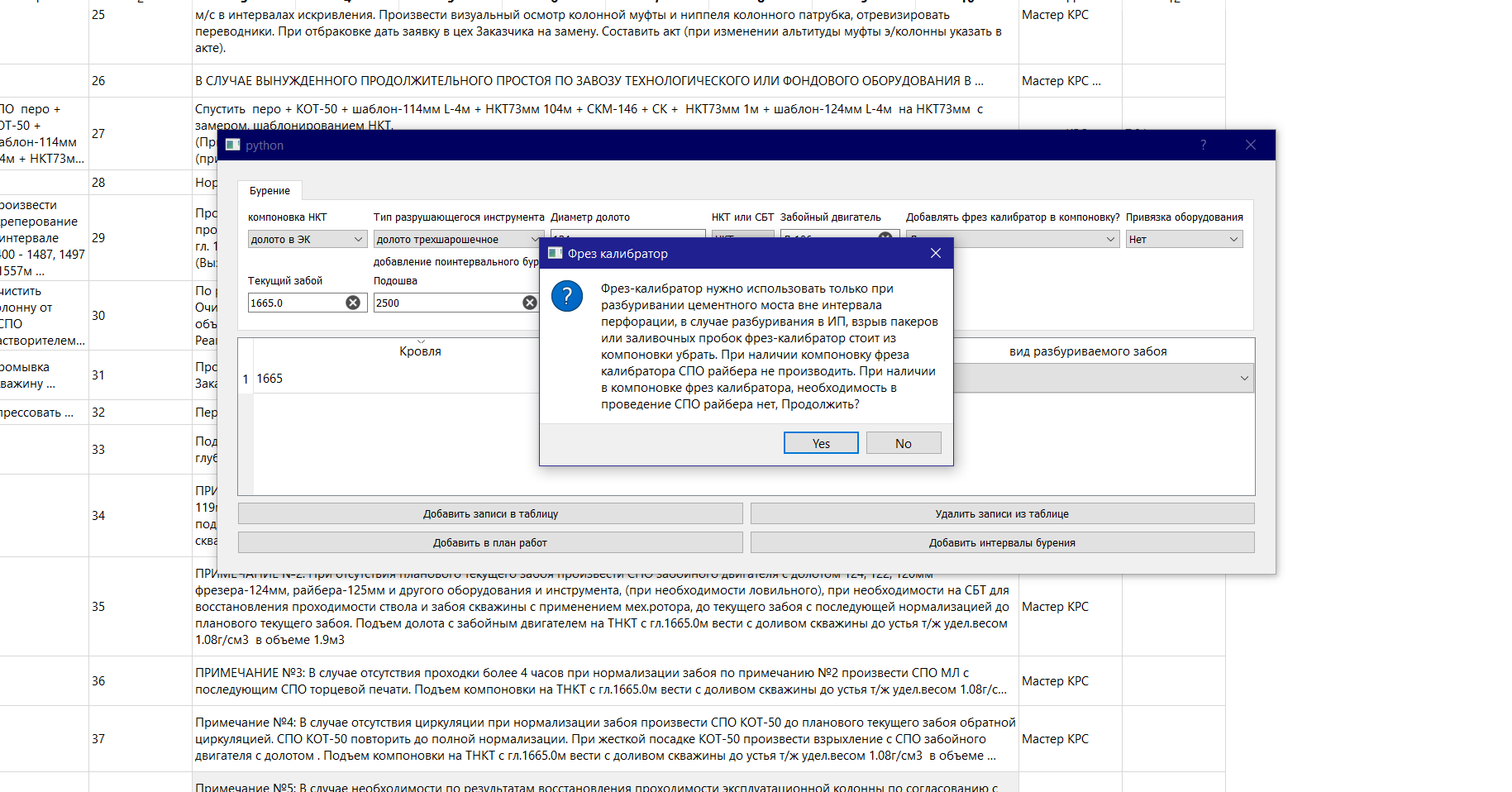
Task: Select row number 33 in the background table
Action: 141,450
